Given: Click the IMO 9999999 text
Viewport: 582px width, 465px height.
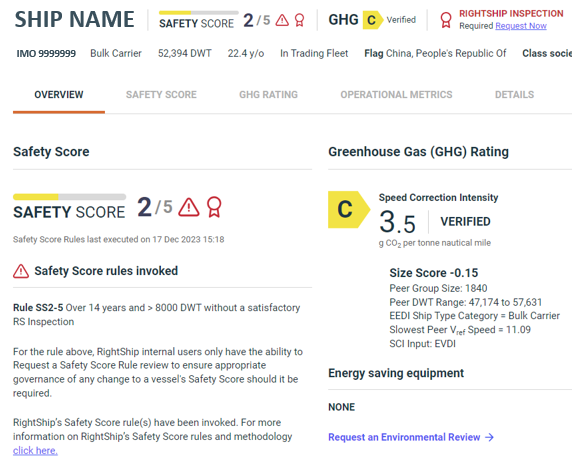Looking at the screenshot, I should click(46, 53).
